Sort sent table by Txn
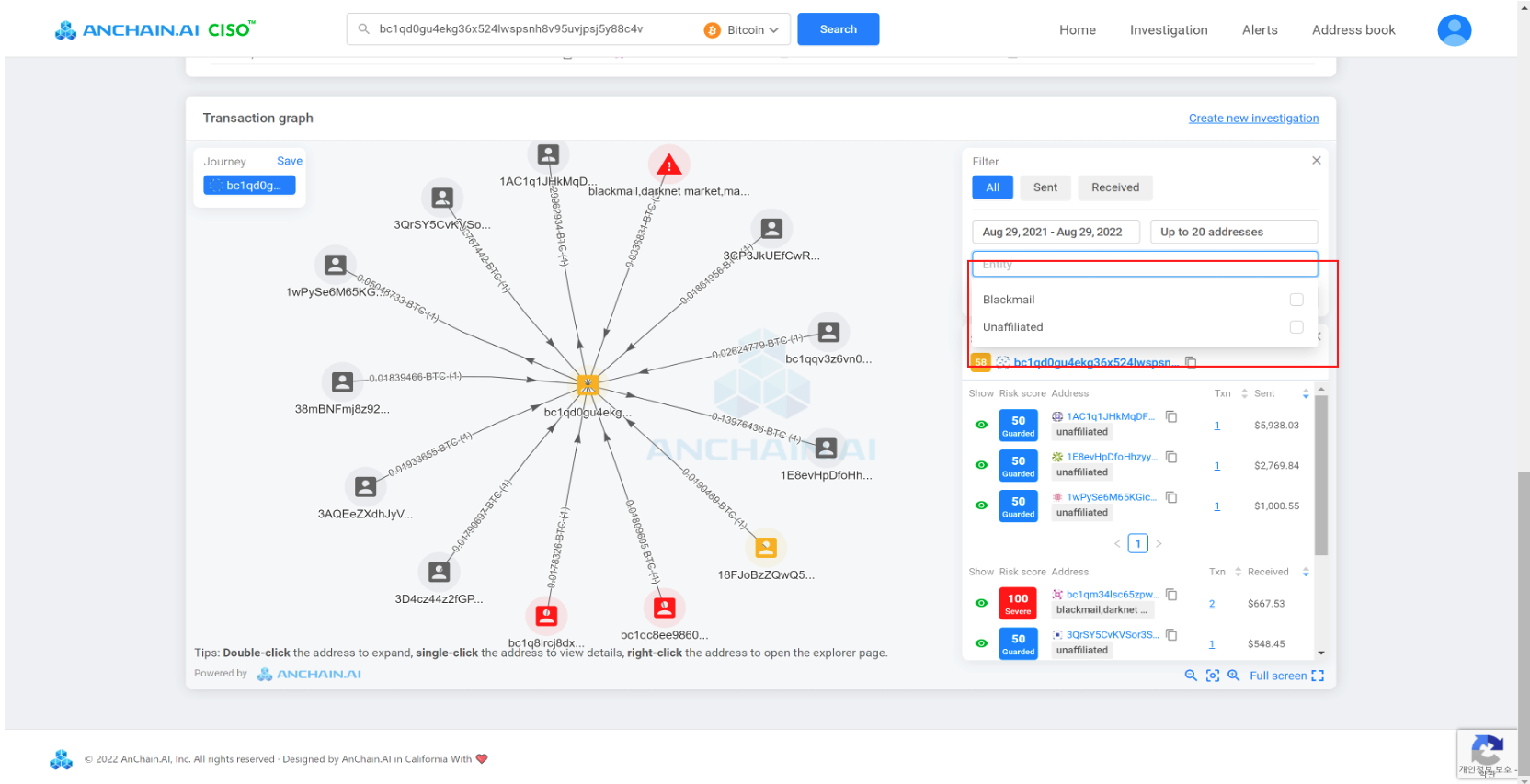The width and height of the screenshot is (1530, 784). 1244,393
